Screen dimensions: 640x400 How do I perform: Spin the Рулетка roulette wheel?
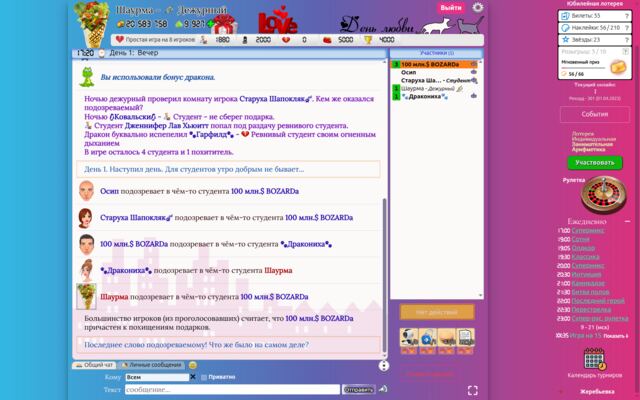point(603,195)
